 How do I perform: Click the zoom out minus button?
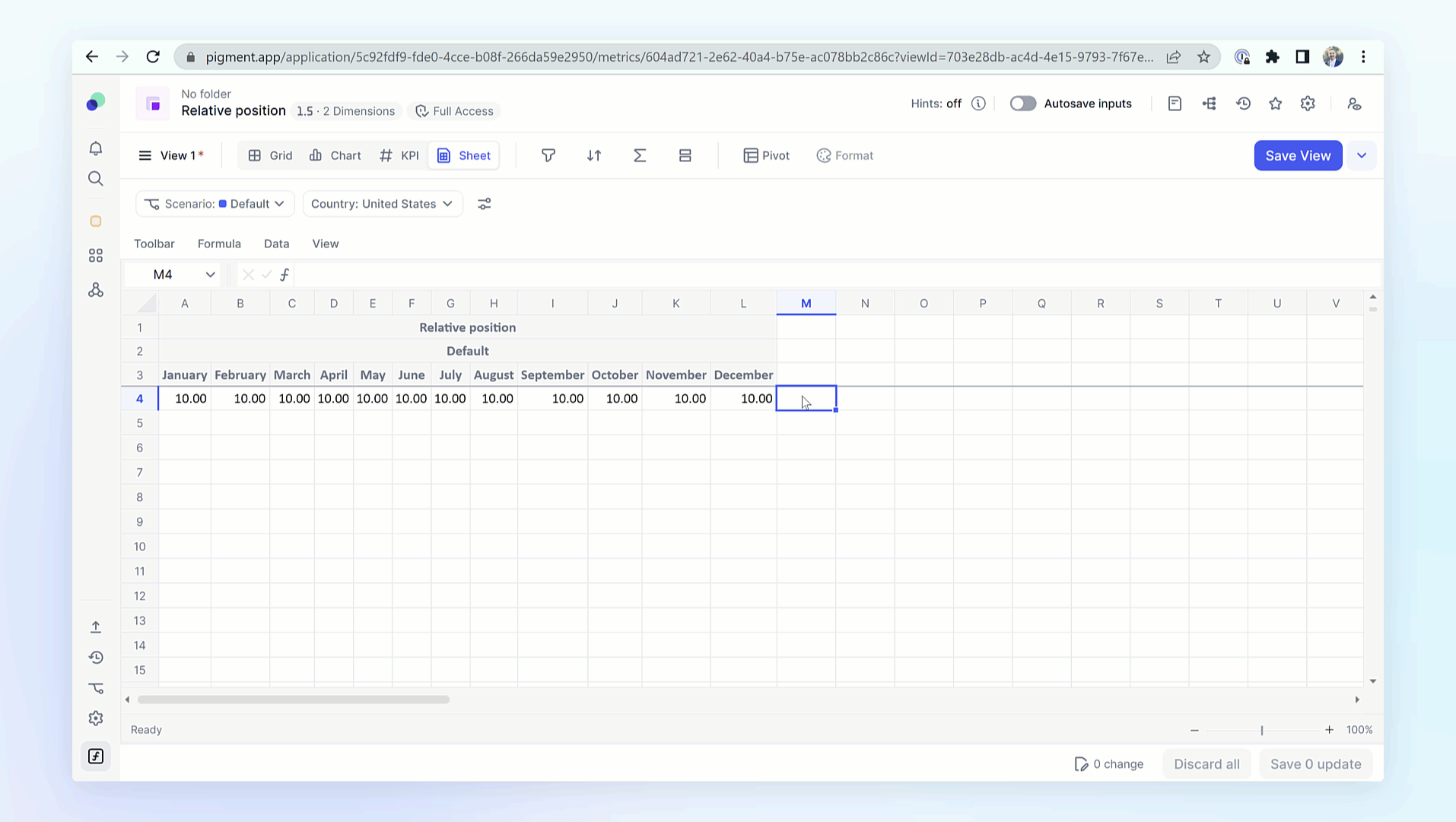[x=1194, y=730]
